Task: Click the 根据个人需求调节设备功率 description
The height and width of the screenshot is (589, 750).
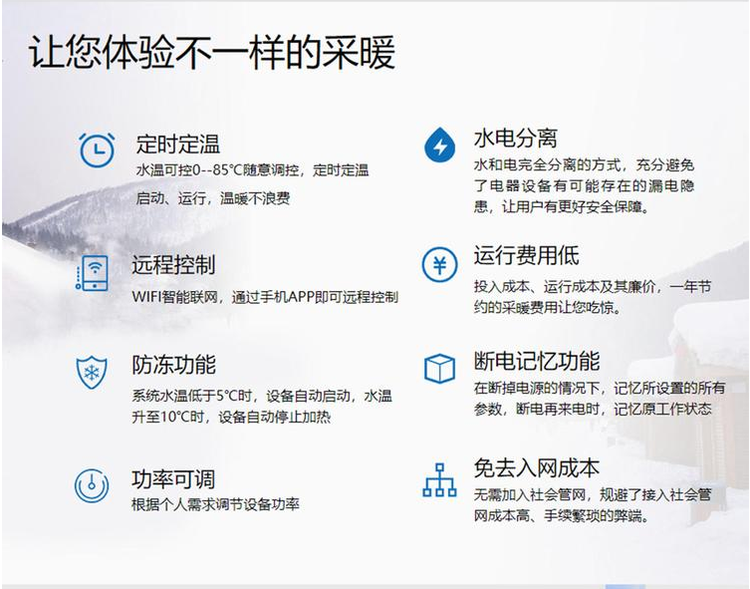Action: tap(216, 504)
